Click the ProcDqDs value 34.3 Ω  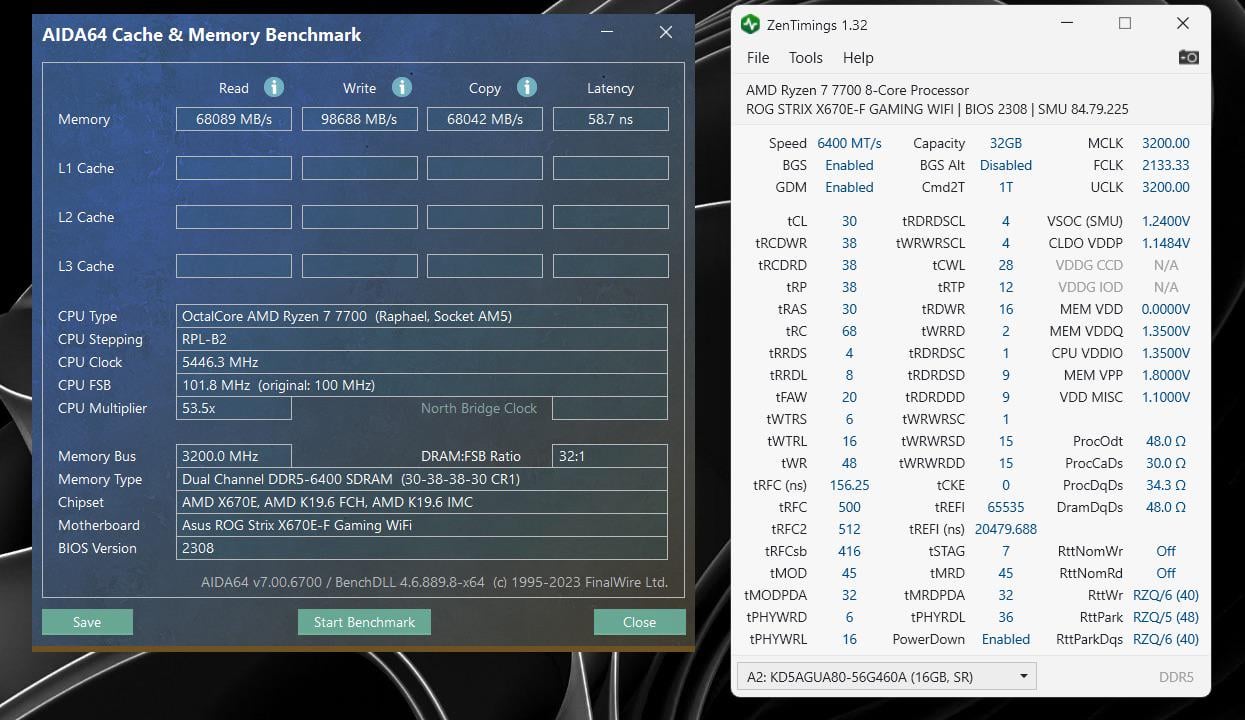[x=1165, y=485]
